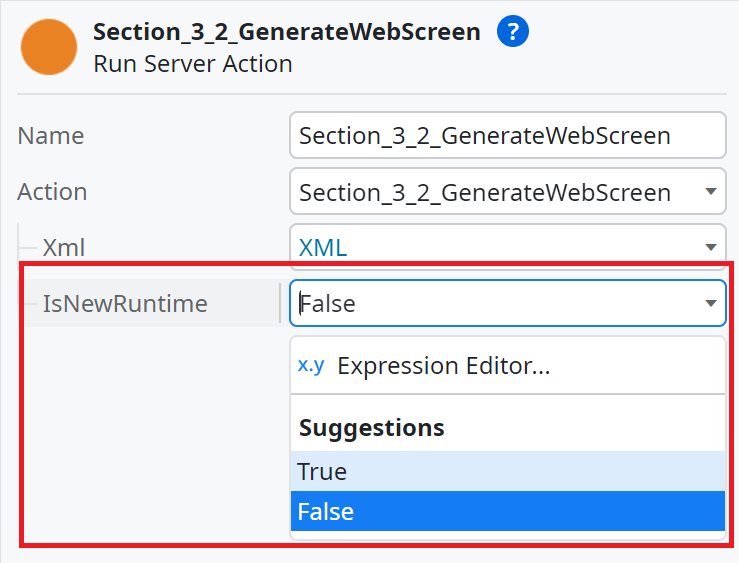
Task: Expand the Action dropdown arrow
Action: pos(710,192)
